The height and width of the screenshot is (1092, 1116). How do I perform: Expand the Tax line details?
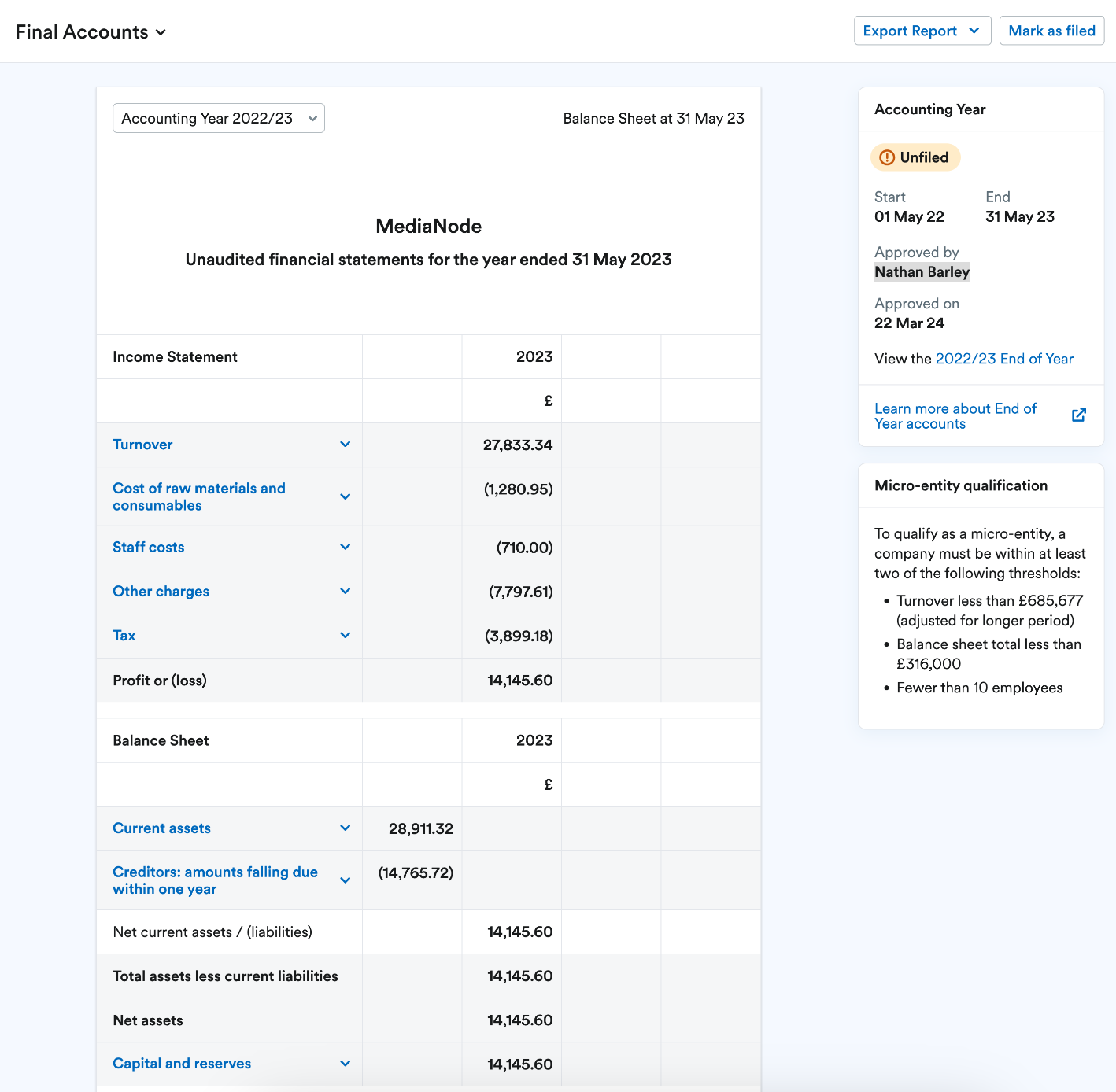345,635
